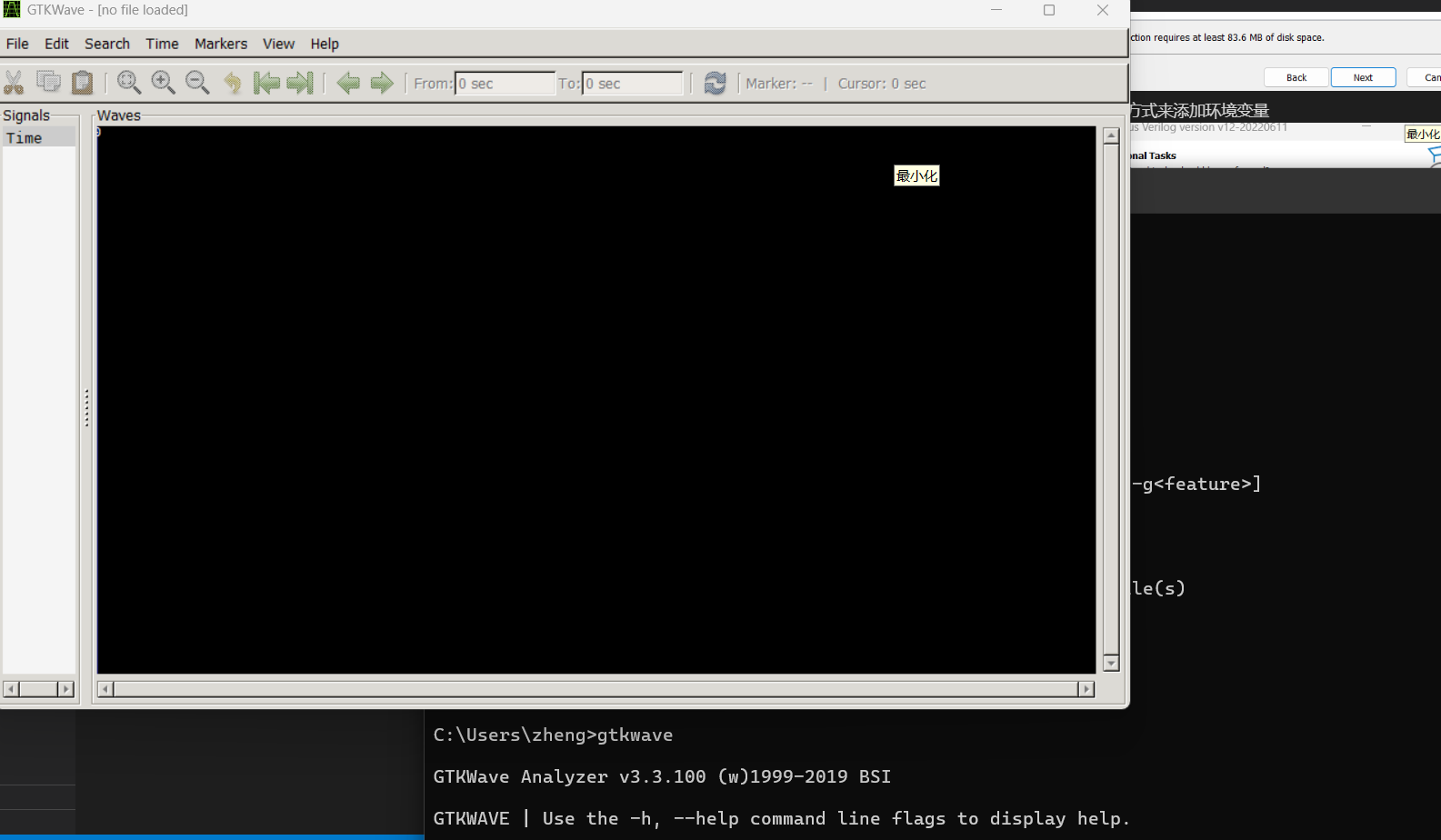Screen dimensions: 1441x840
Task: Maximize the GTKWave window
Action: click(1049, 10)
